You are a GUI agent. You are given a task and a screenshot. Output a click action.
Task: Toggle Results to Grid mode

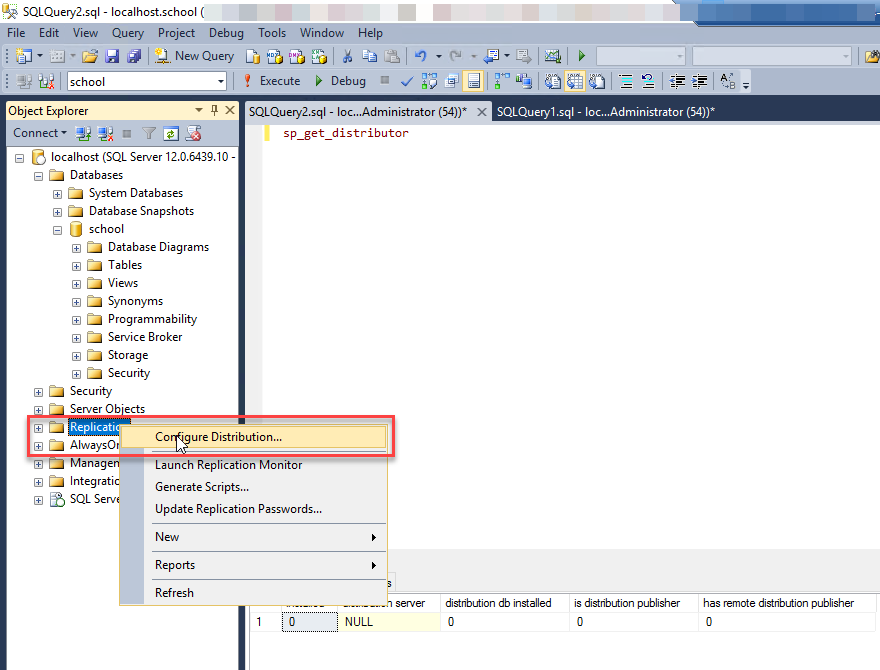pos(474,81)
